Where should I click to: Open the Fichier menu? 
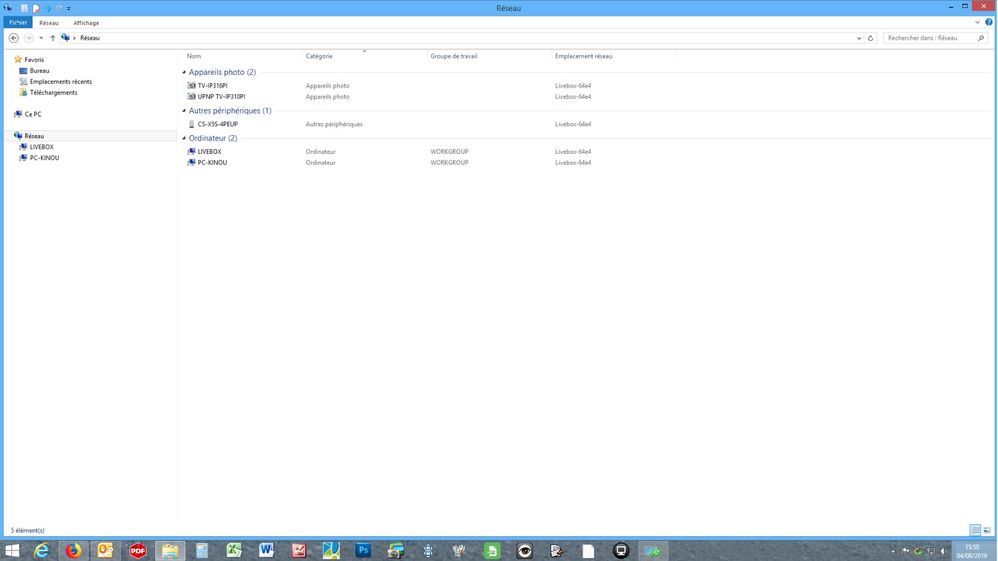(x=18, y=22)
